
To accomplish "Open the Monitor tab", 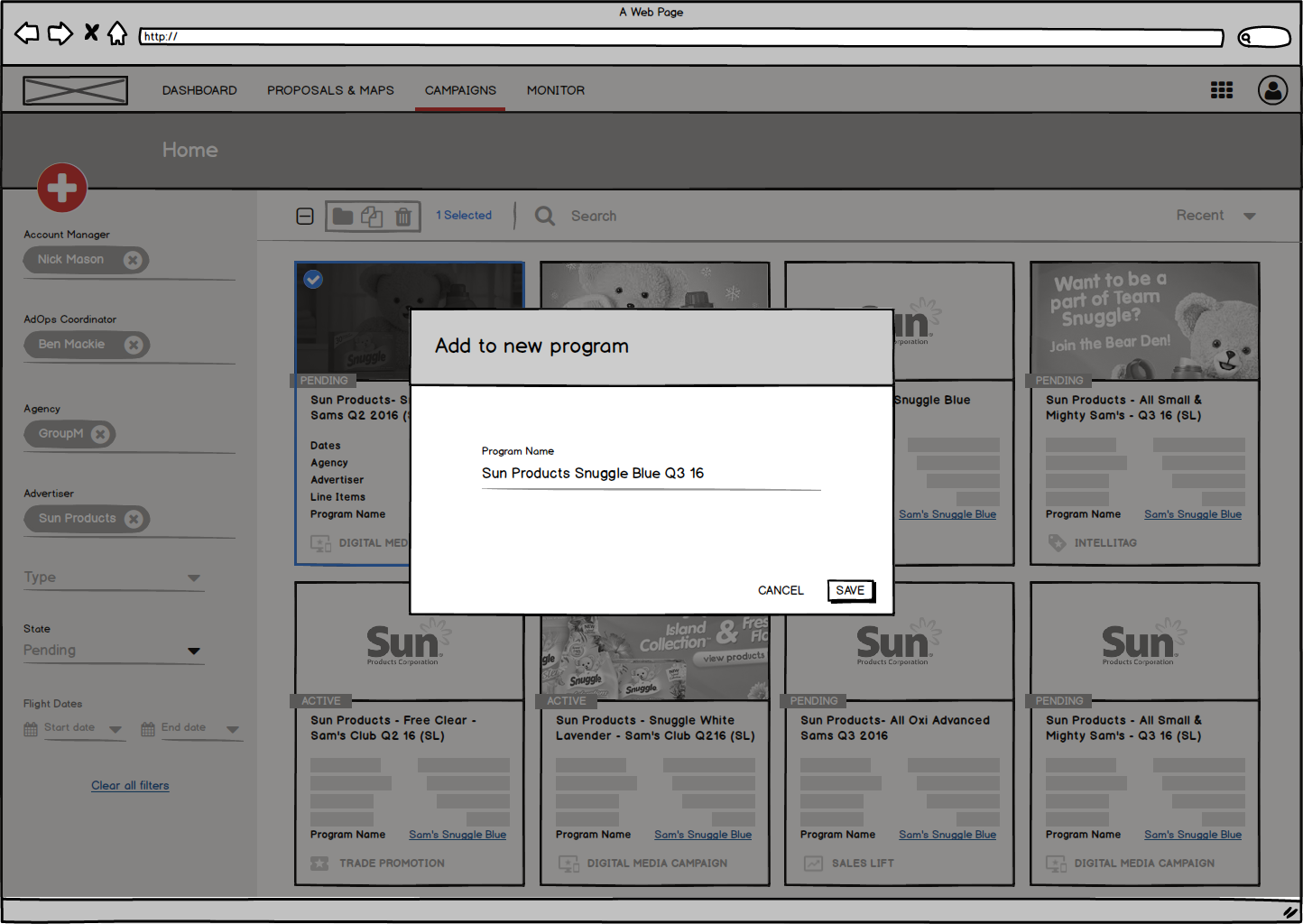I will point(556,90).
